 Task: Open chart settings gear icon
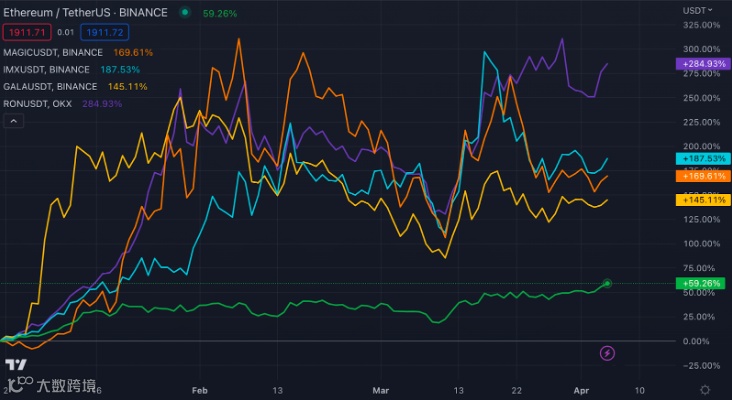tap(705, 390)
